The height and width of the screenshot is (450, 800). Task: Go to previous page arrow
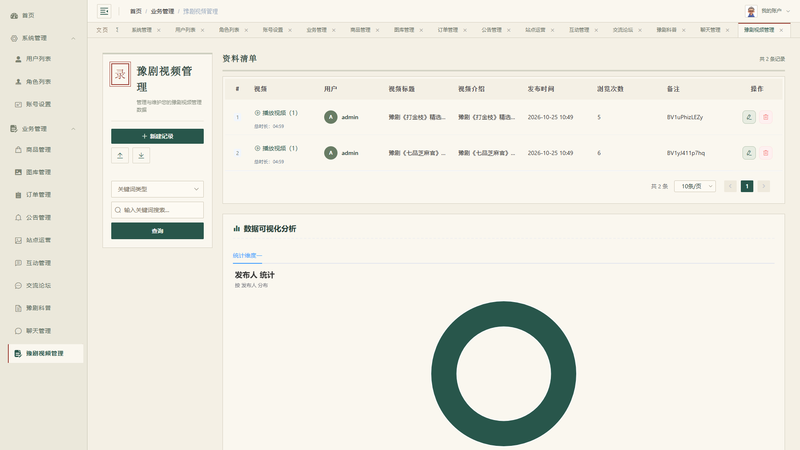[x=730, y=186]
